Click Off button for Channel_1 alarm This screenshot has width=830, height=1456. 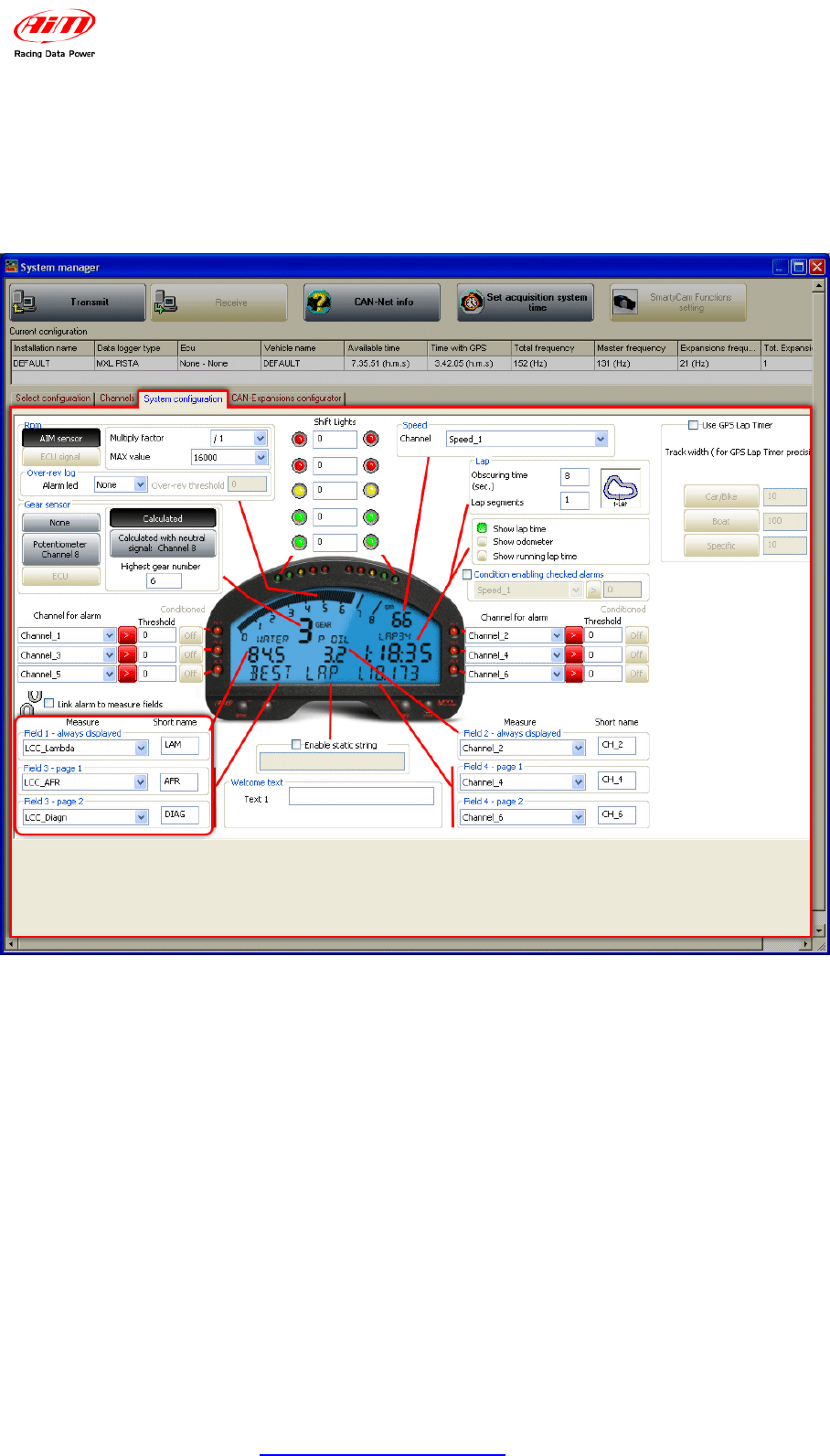coord(190,635)
